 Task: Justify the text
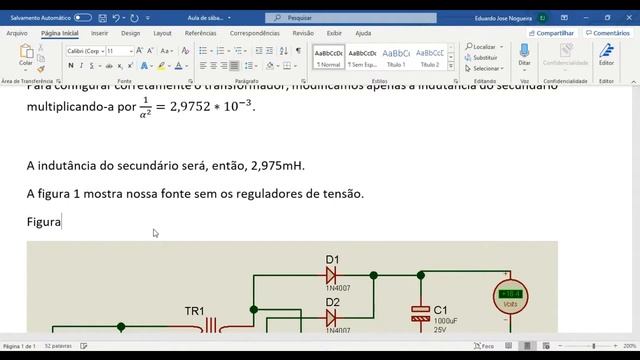pyautogui.click(x=234, y=66)
